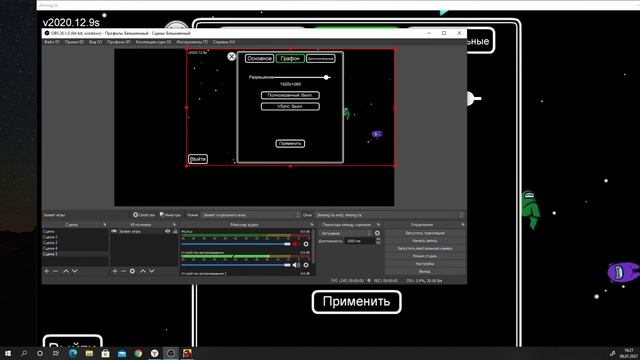
Task: Pop out the Микшер аудио dock panel
Action: [312, 224]
